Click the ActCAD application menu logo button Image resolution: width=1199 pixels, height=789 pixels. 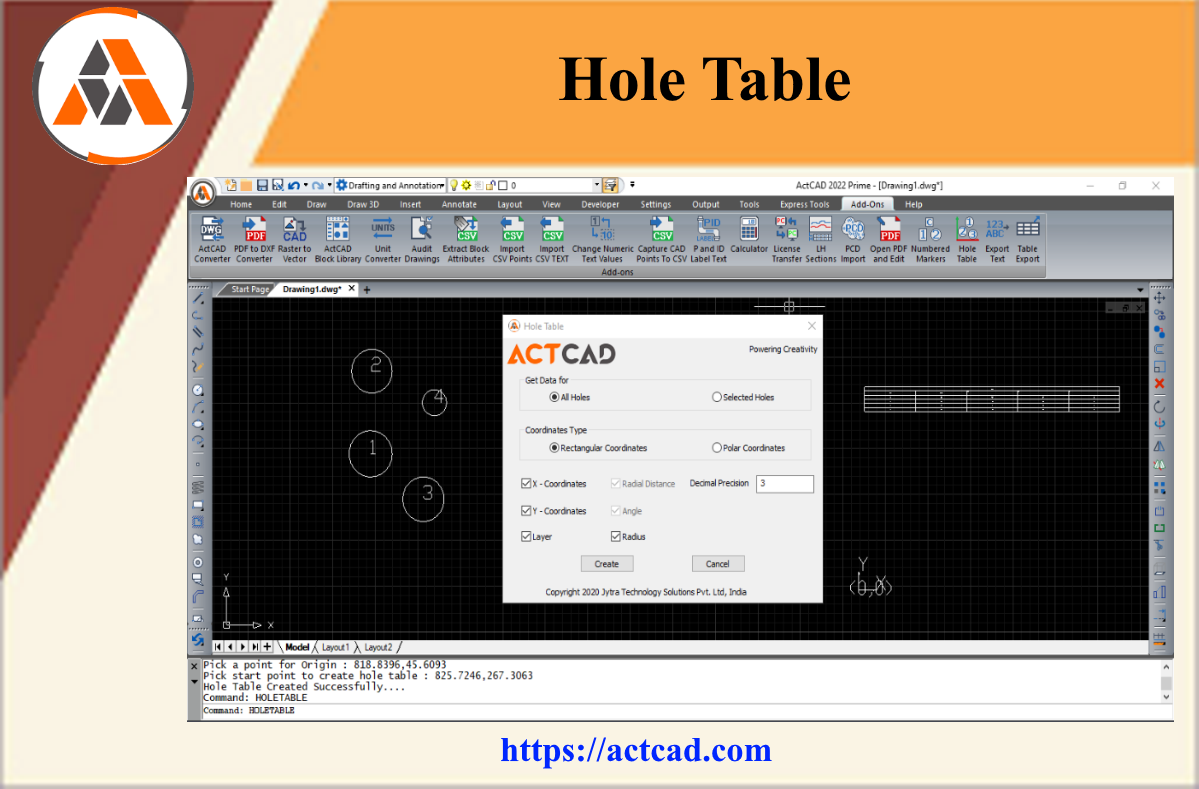click(x=203, y=193)
